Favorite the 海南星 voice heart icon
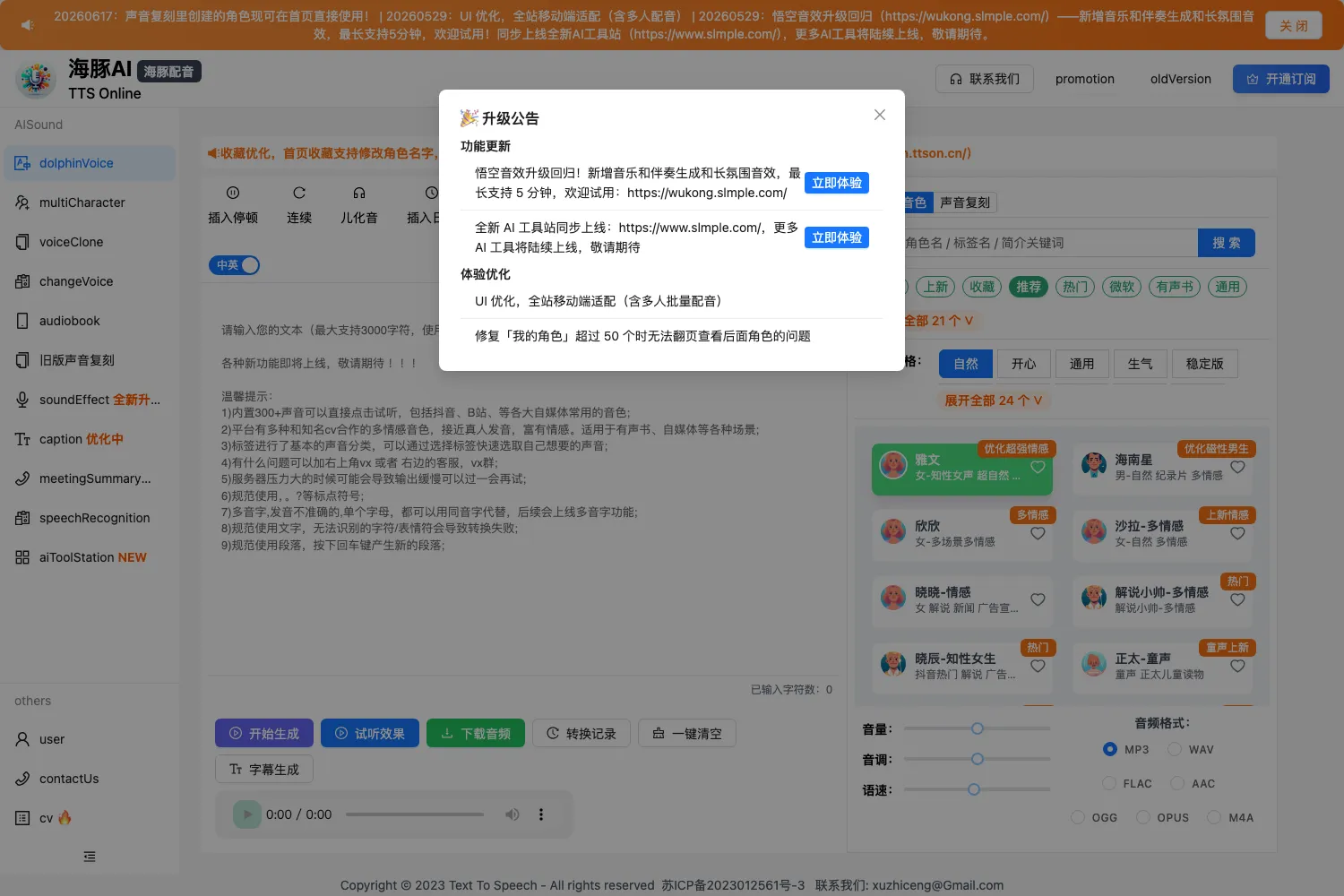Viewport: 1344px width, 896px height. click(1237, 467)
